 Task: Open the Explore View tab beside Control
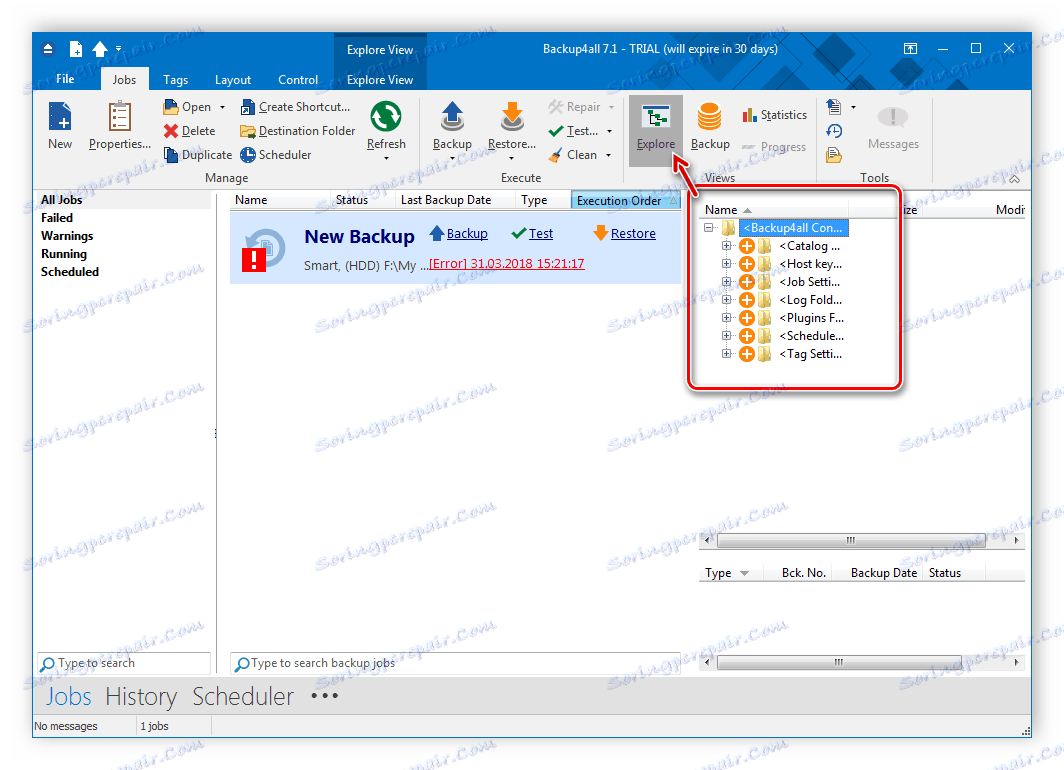[380, 79]
